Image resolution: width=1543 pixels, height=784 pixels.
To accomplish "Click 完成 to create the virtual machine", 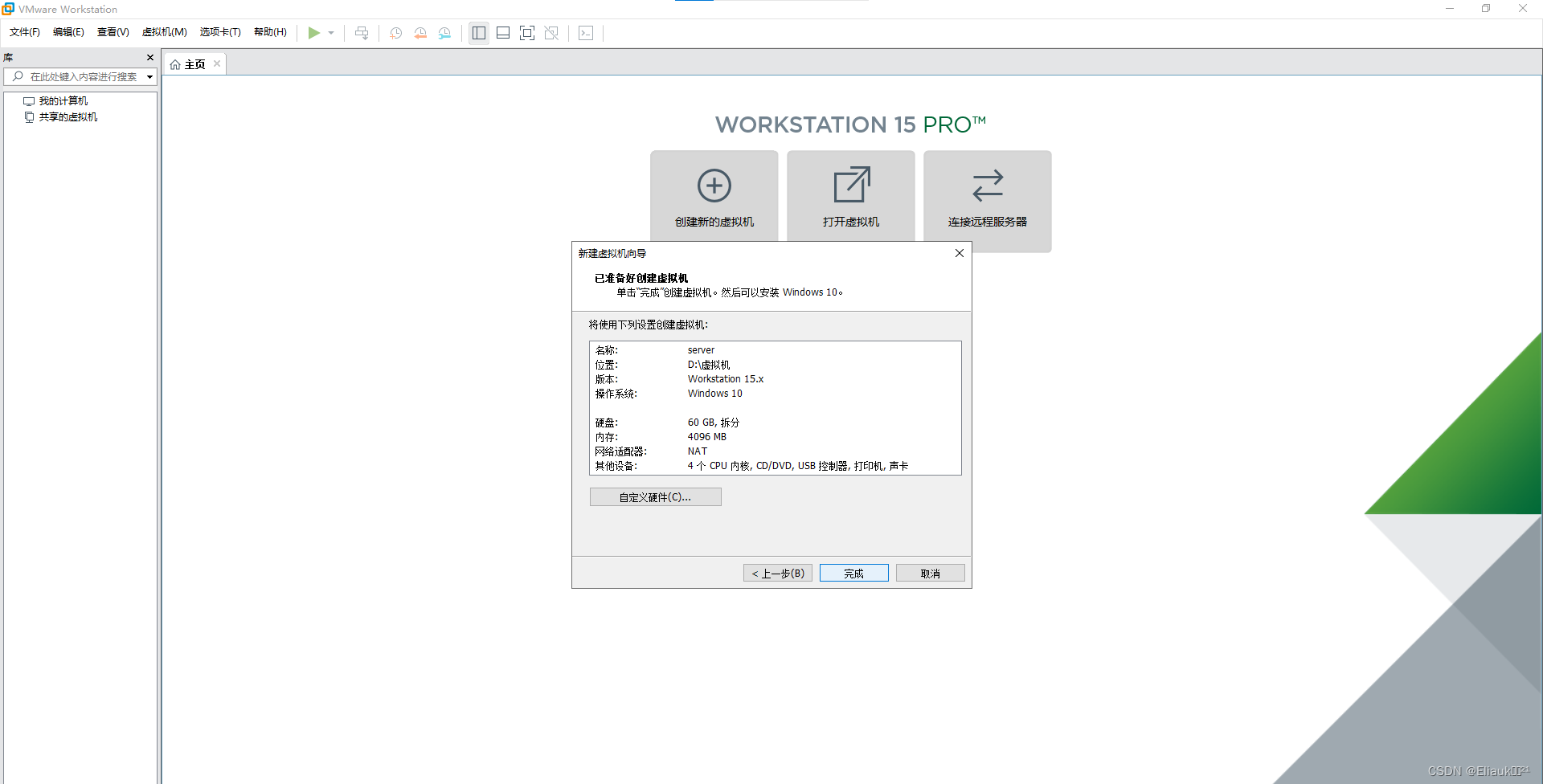I will coord(853,573).
